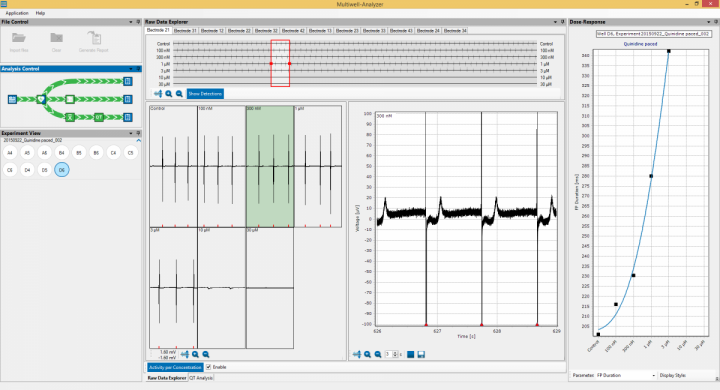Click the bottom branch result node
Viewport: 720px width, 390px height.
(x=128, y=117)
